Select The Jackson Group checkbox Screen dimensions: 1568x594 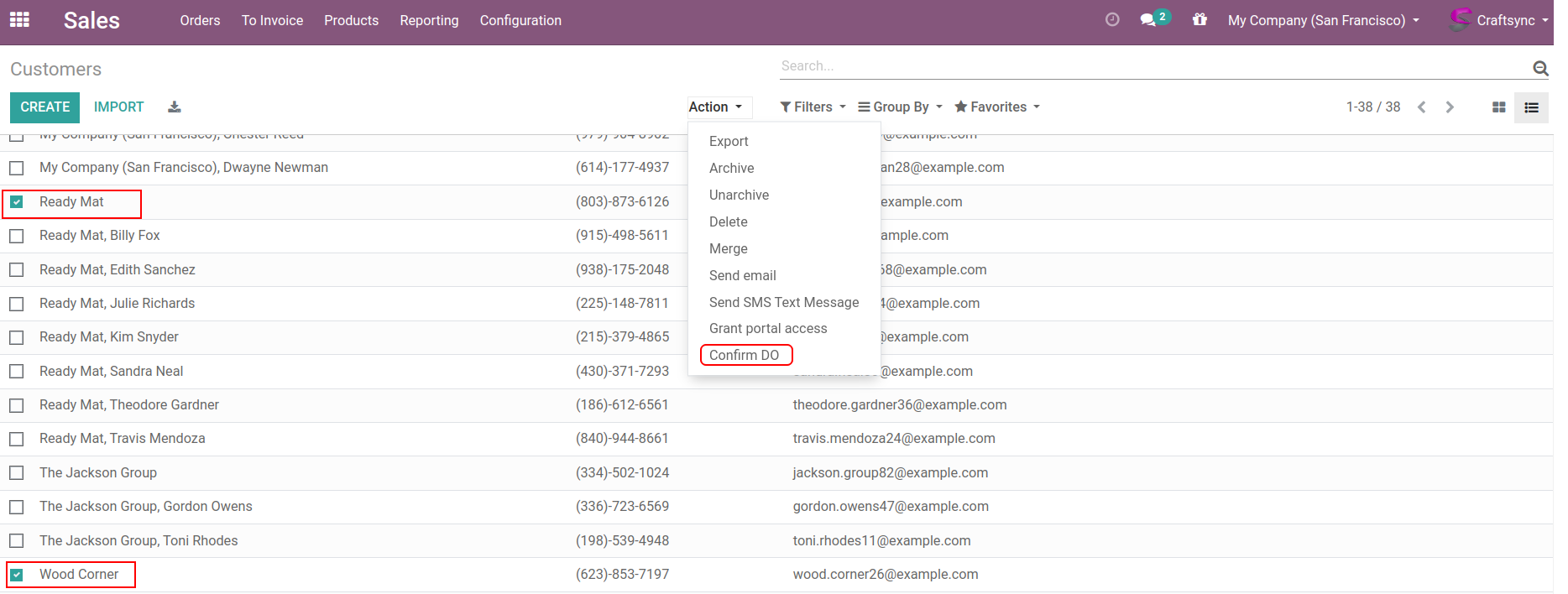coord(17,473)
